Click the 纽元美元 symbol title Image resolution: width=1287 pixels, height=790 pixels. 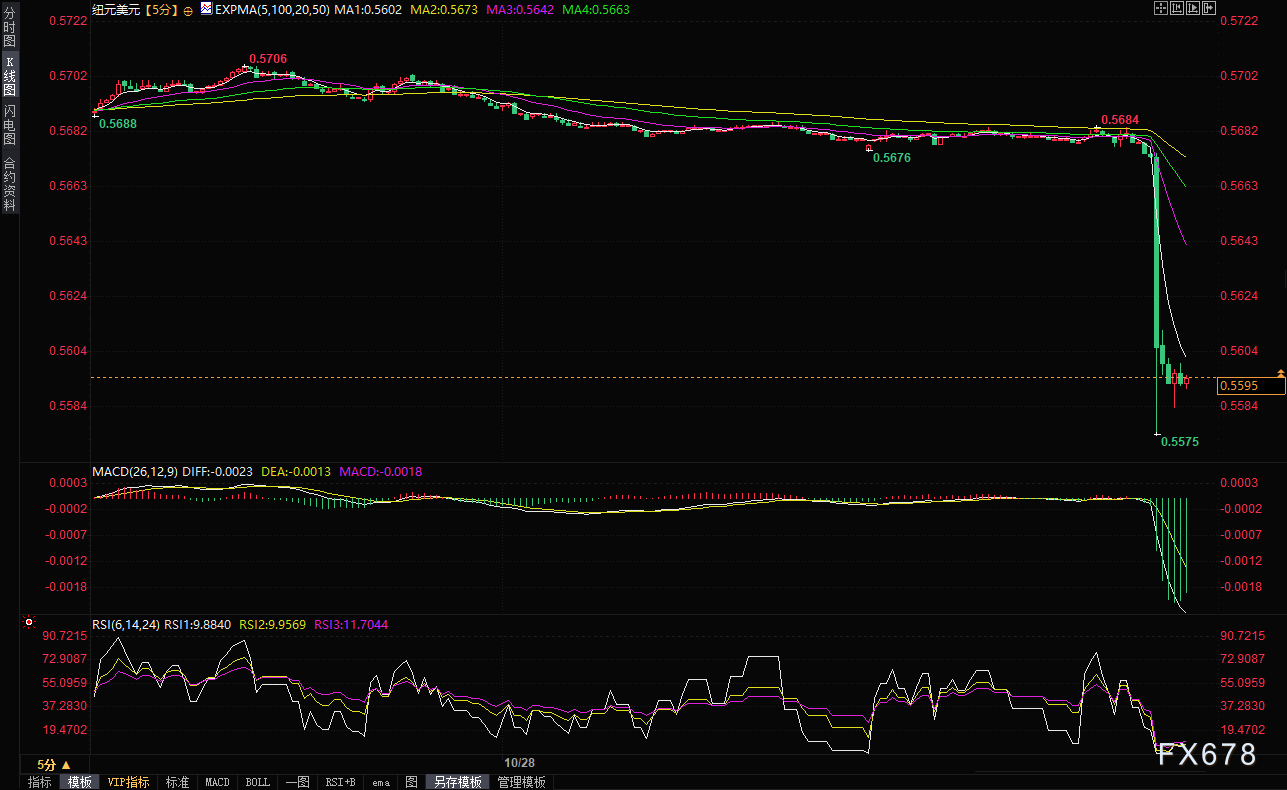pyautogui.click(x=116, y=9)
